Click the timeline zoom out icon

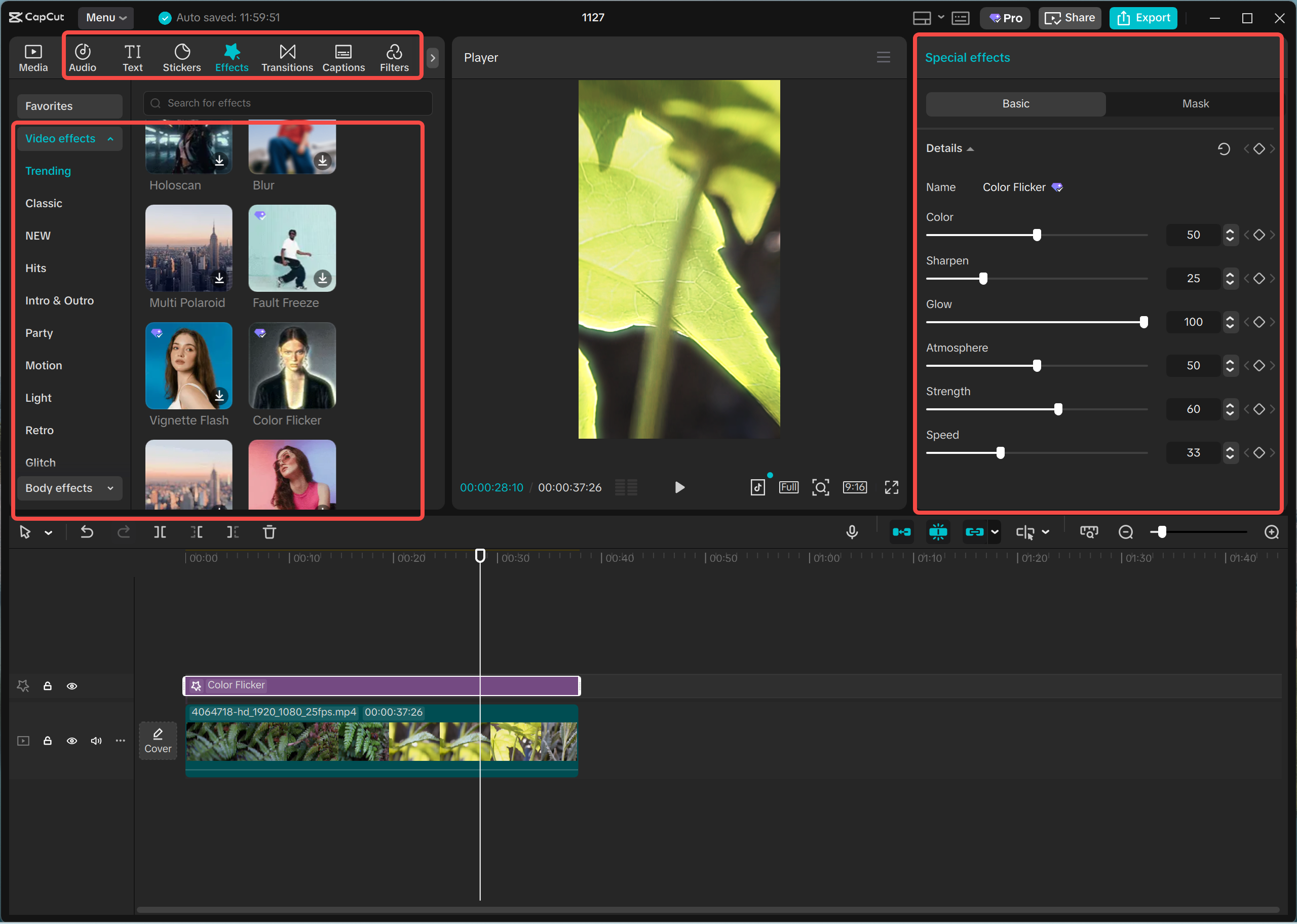pos(1125,532)
